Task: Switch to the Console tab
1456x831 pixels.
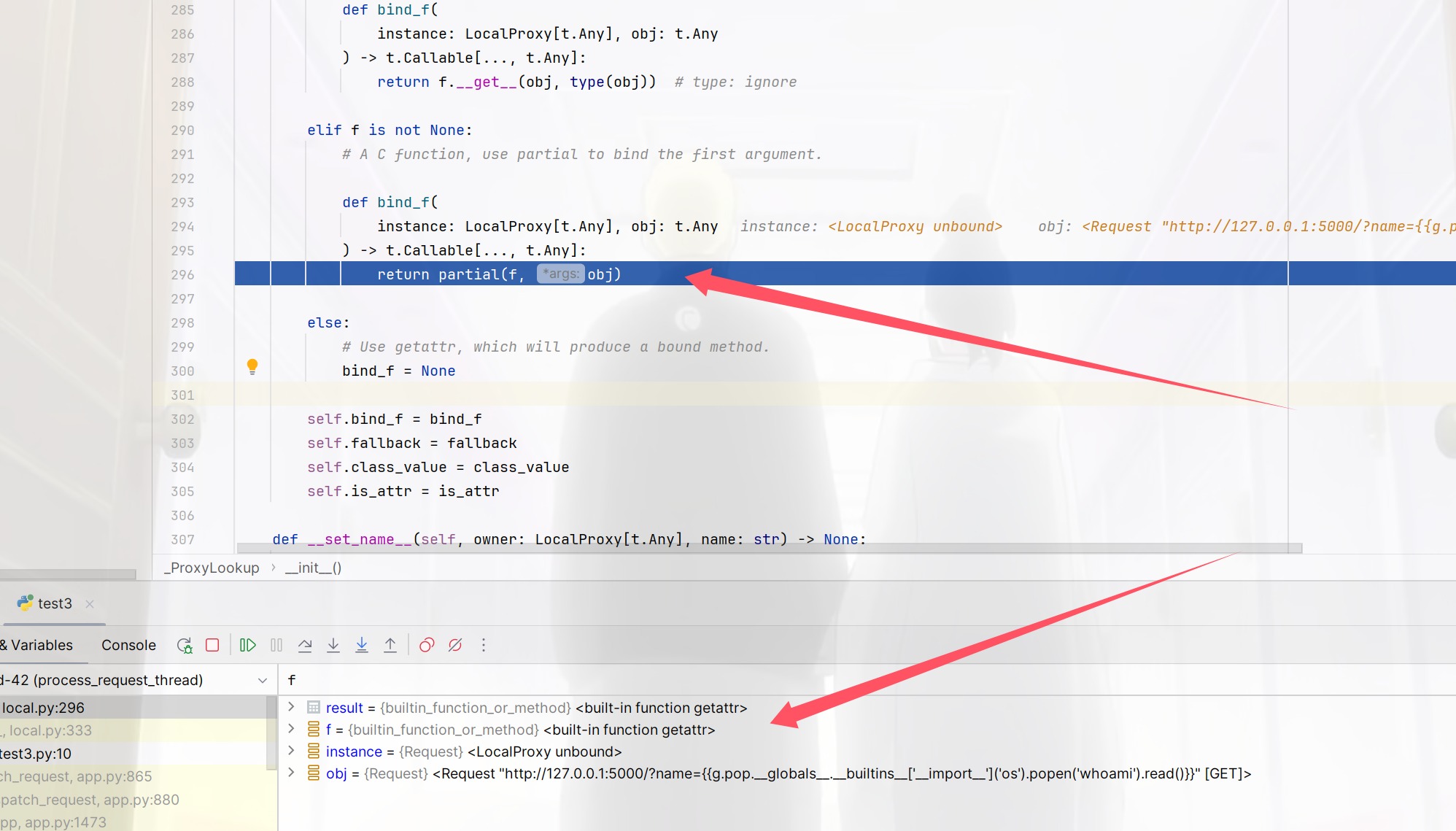Action: click(x=128, y=645)
